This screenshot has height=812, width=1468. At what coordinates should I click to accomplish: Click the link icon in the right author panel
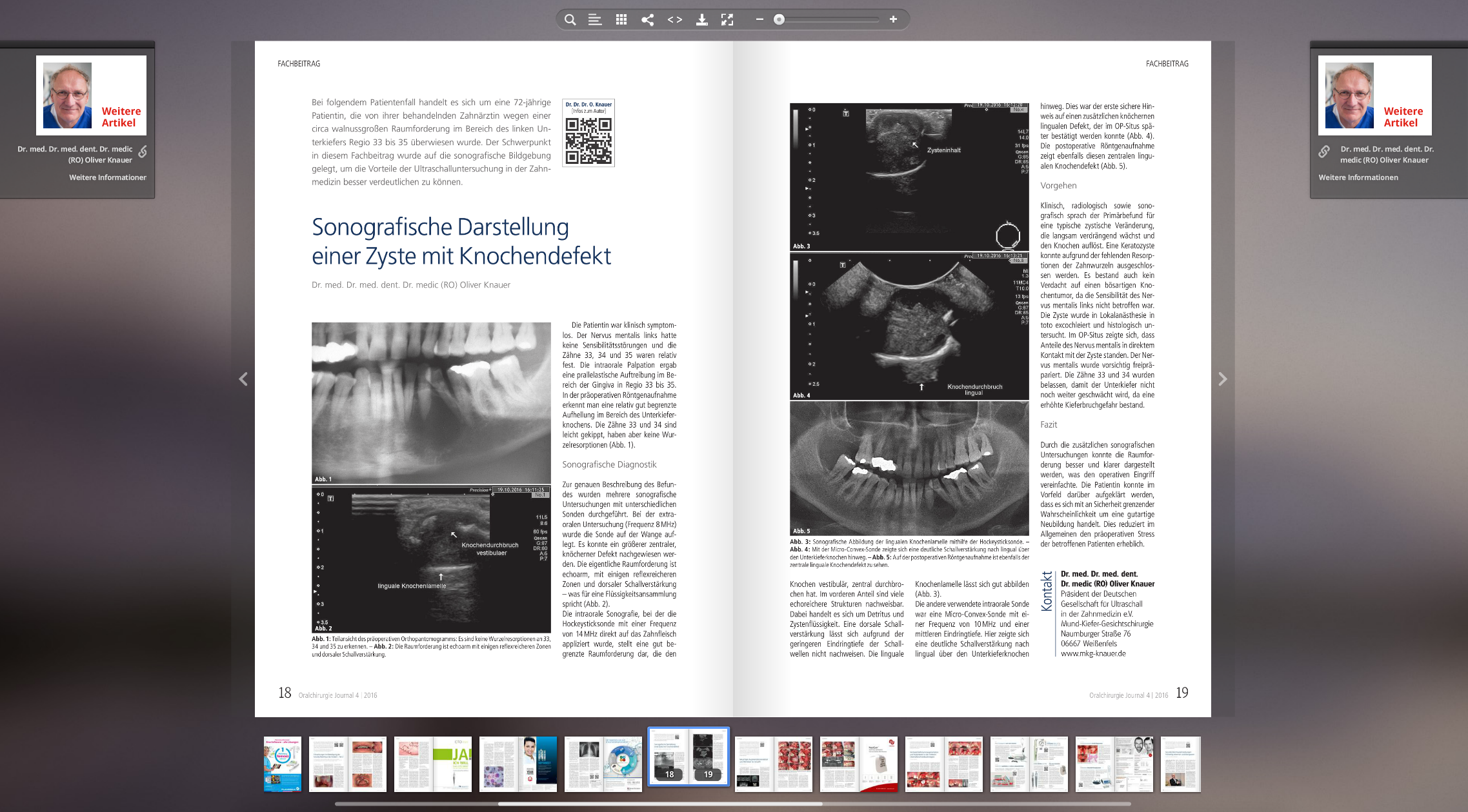point(1324,152)
